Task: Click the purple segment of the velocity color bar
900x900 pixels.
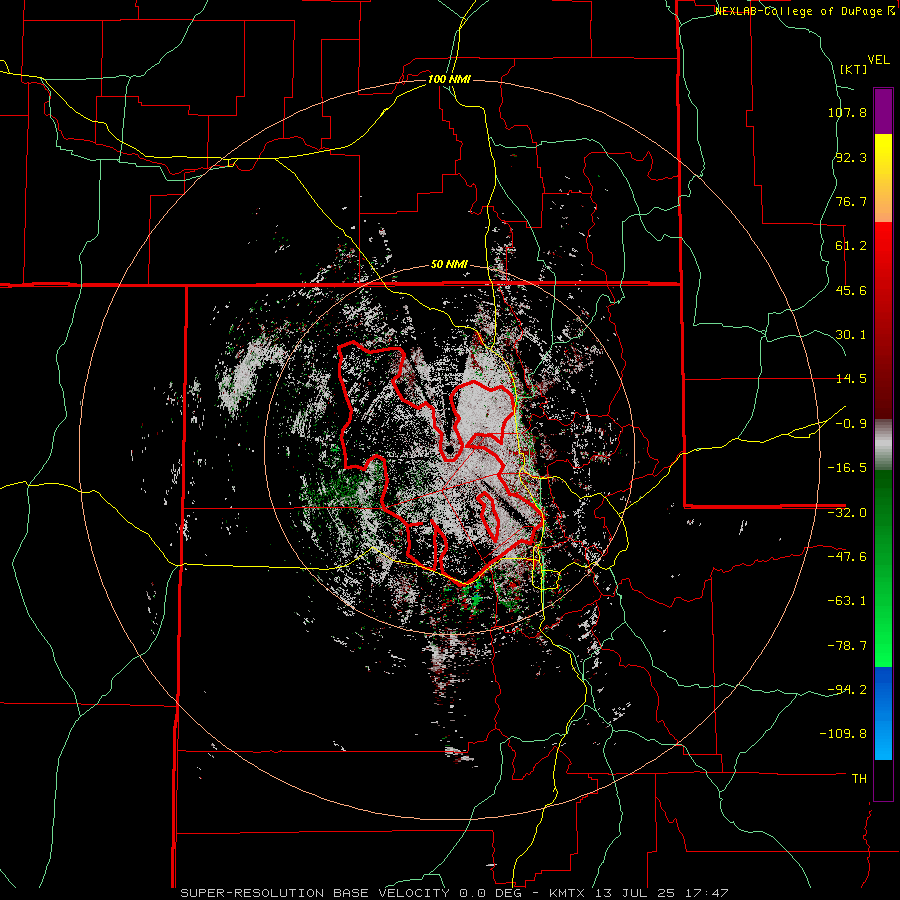Action: tap(883, 112)
